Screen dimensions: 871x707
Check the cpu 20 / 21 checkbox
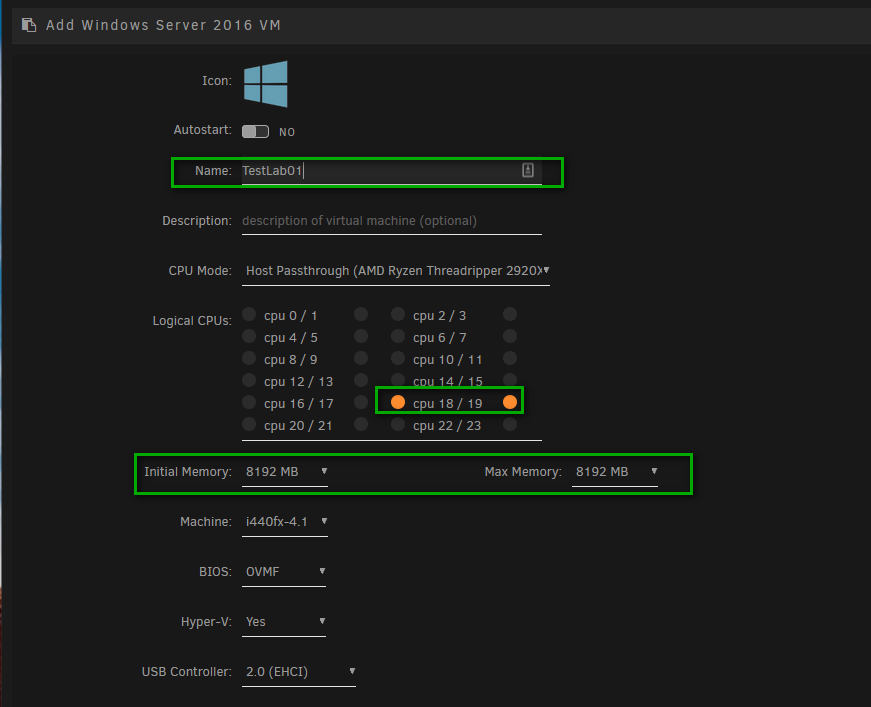tap(248, 424)
